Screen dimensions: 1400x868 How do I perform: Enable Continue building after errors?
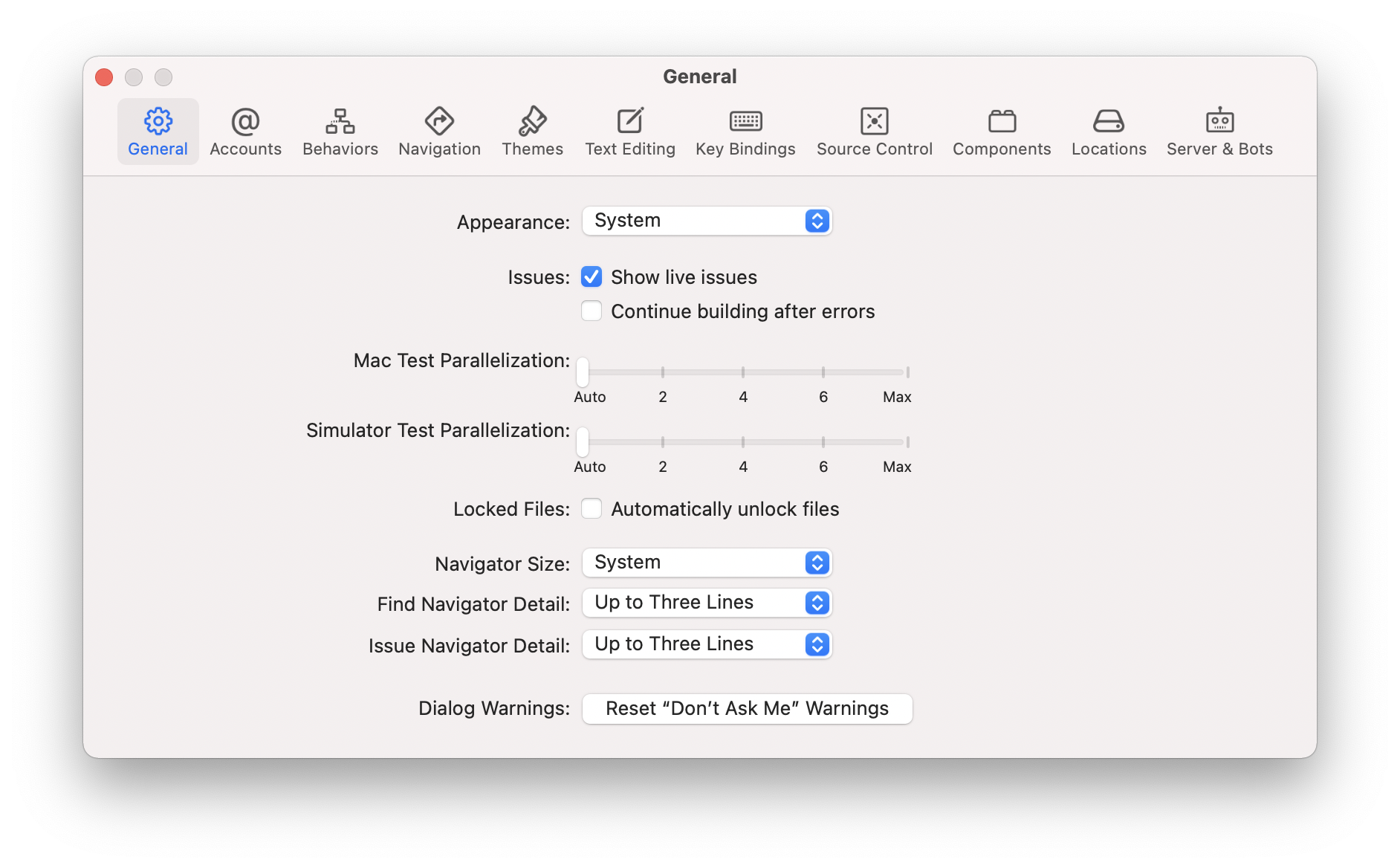coord(592,311)
